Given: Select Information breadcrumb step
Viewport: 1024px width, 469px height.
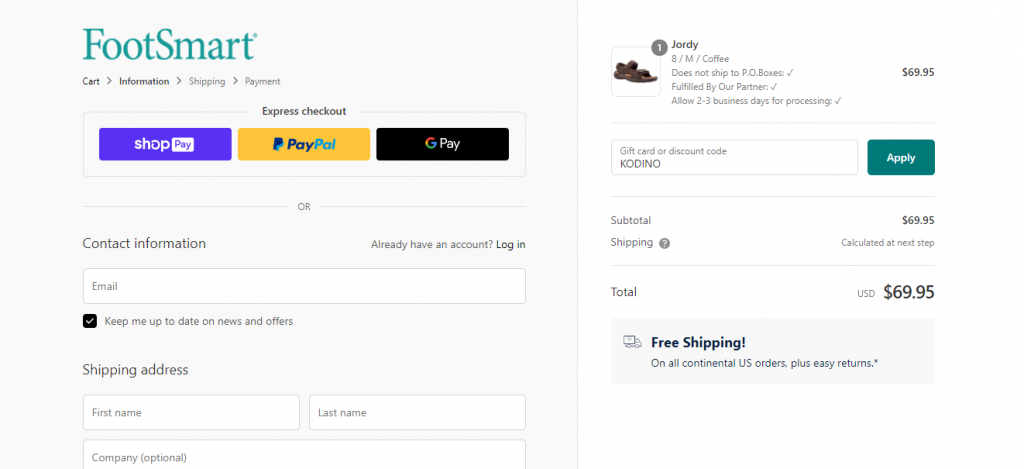Looking at the screenshot, I should 144,82.
